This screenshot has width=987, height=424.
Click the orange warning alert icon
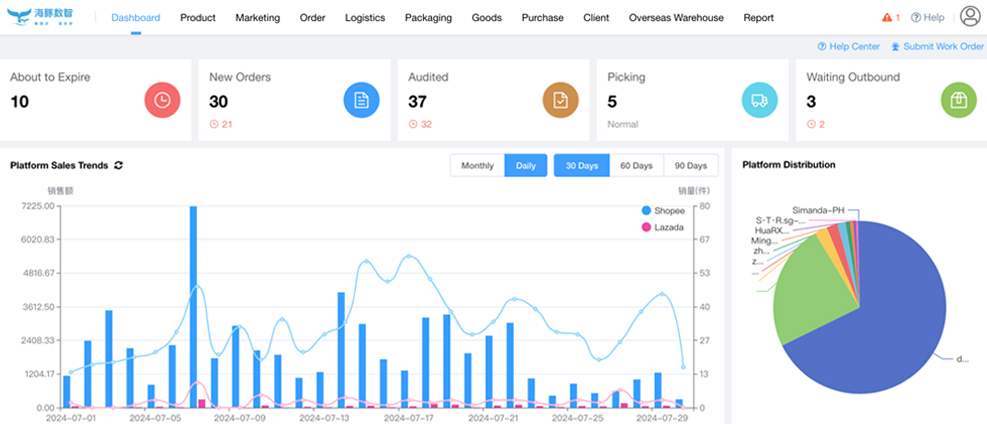[886, 18]
